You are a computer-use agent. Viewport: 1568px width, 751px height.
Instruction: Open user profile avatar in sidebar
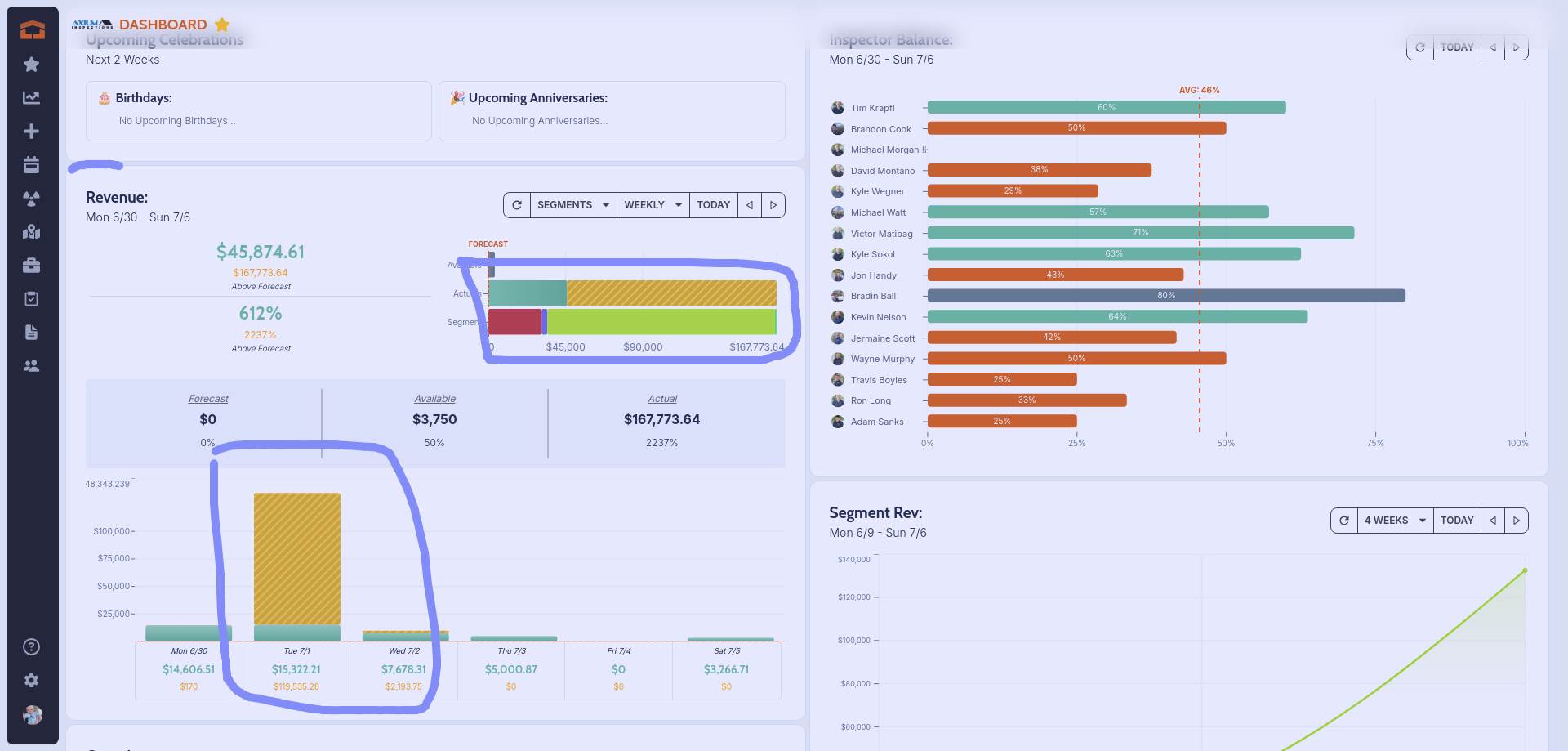[32, 715]
